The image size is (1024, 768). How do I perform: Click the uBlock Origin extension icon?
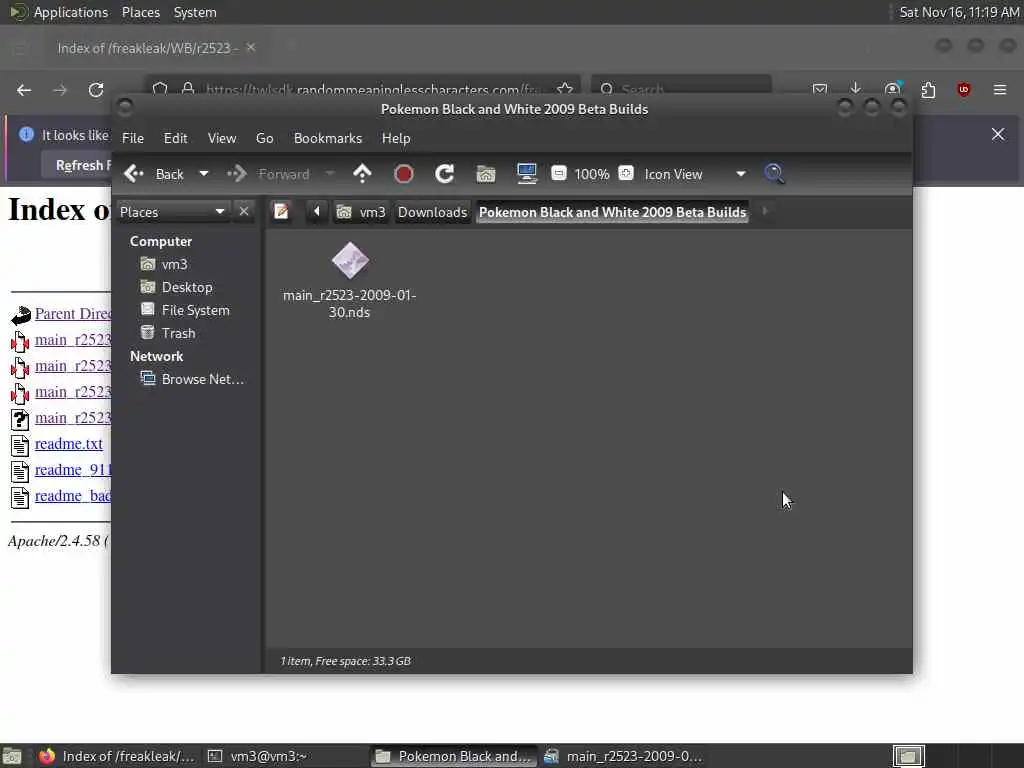click(964, 89)
